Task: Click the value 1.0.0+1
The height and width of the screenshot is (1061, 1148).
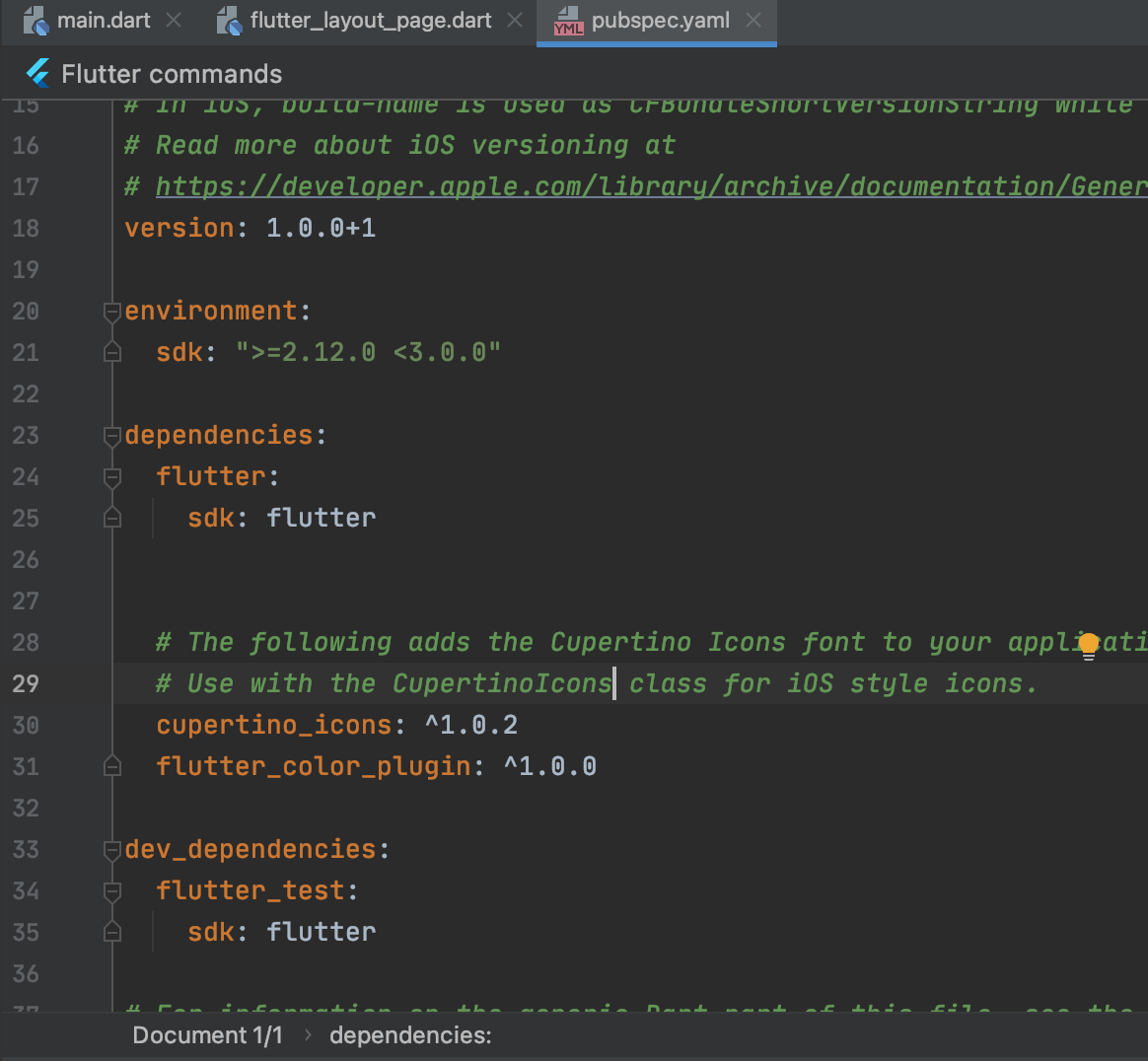Action: [x=321, y=228]
